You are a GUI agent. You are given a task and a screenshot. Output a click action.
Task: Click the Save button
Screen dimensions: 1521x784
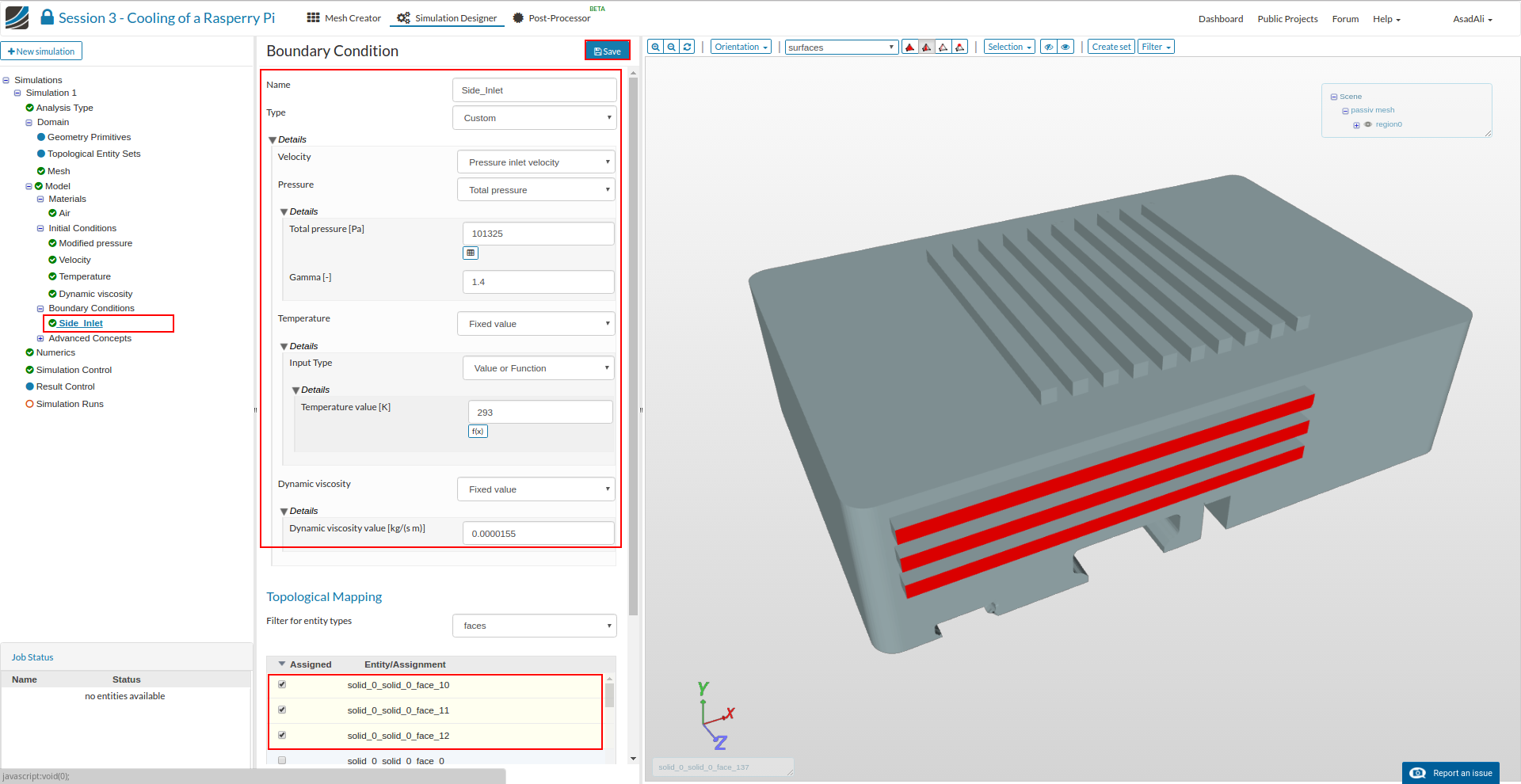coord(608,51)
